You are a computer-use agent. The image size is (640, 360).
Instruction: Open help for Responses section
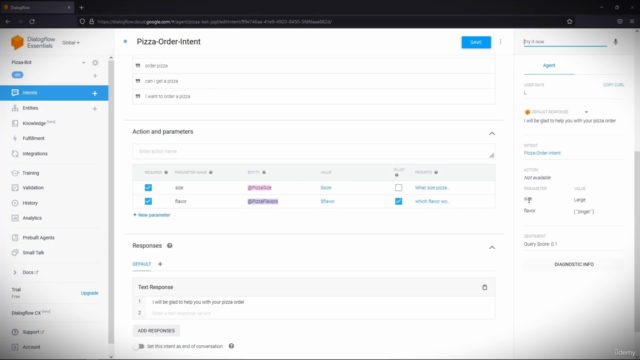click(170, 246)
